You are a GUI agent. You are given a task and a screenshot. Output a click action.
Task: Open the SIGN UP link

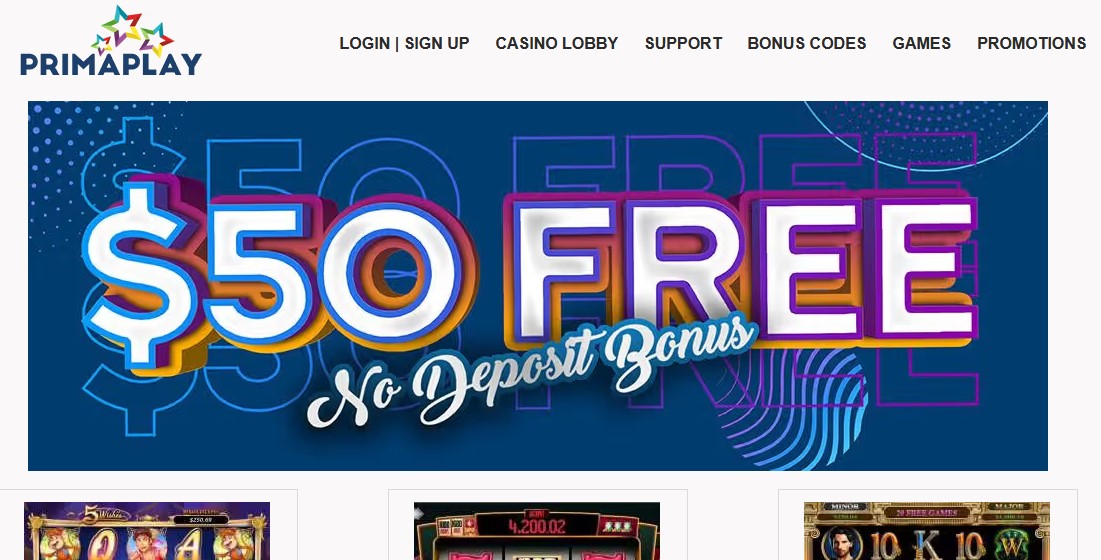(437, 43)
